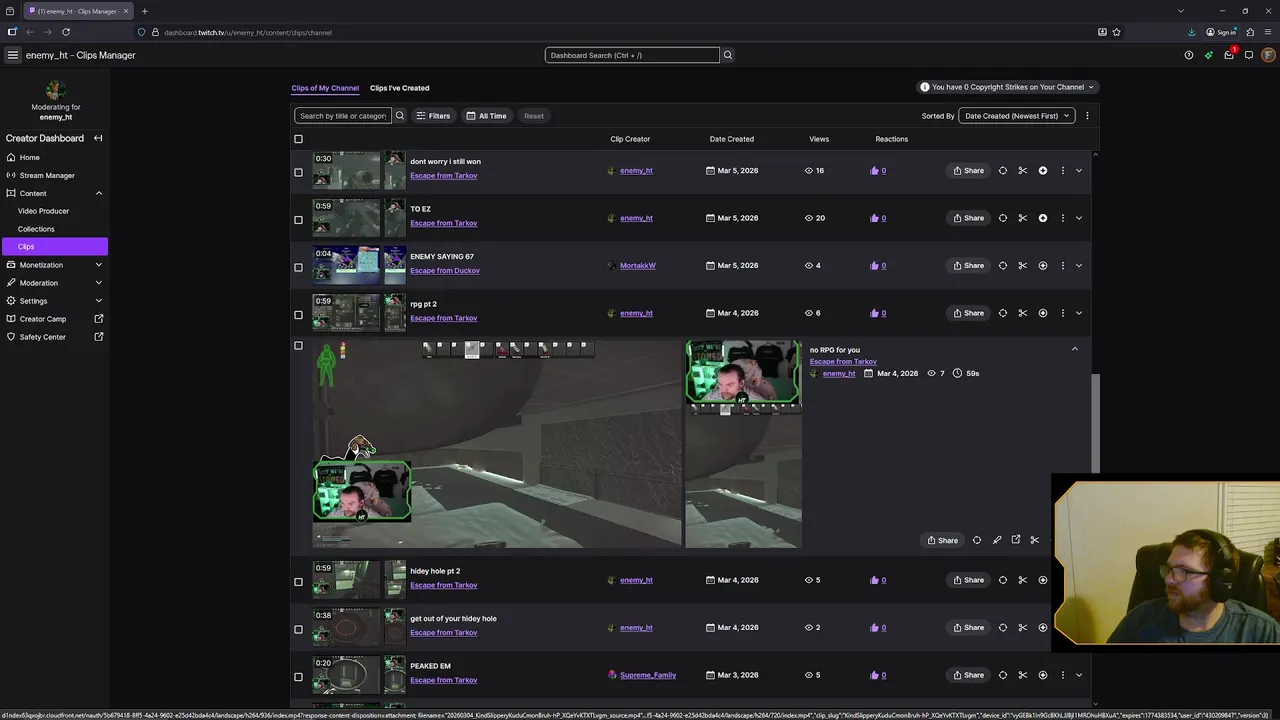Open the notifications inbox with red badge

pos(1229,55)
